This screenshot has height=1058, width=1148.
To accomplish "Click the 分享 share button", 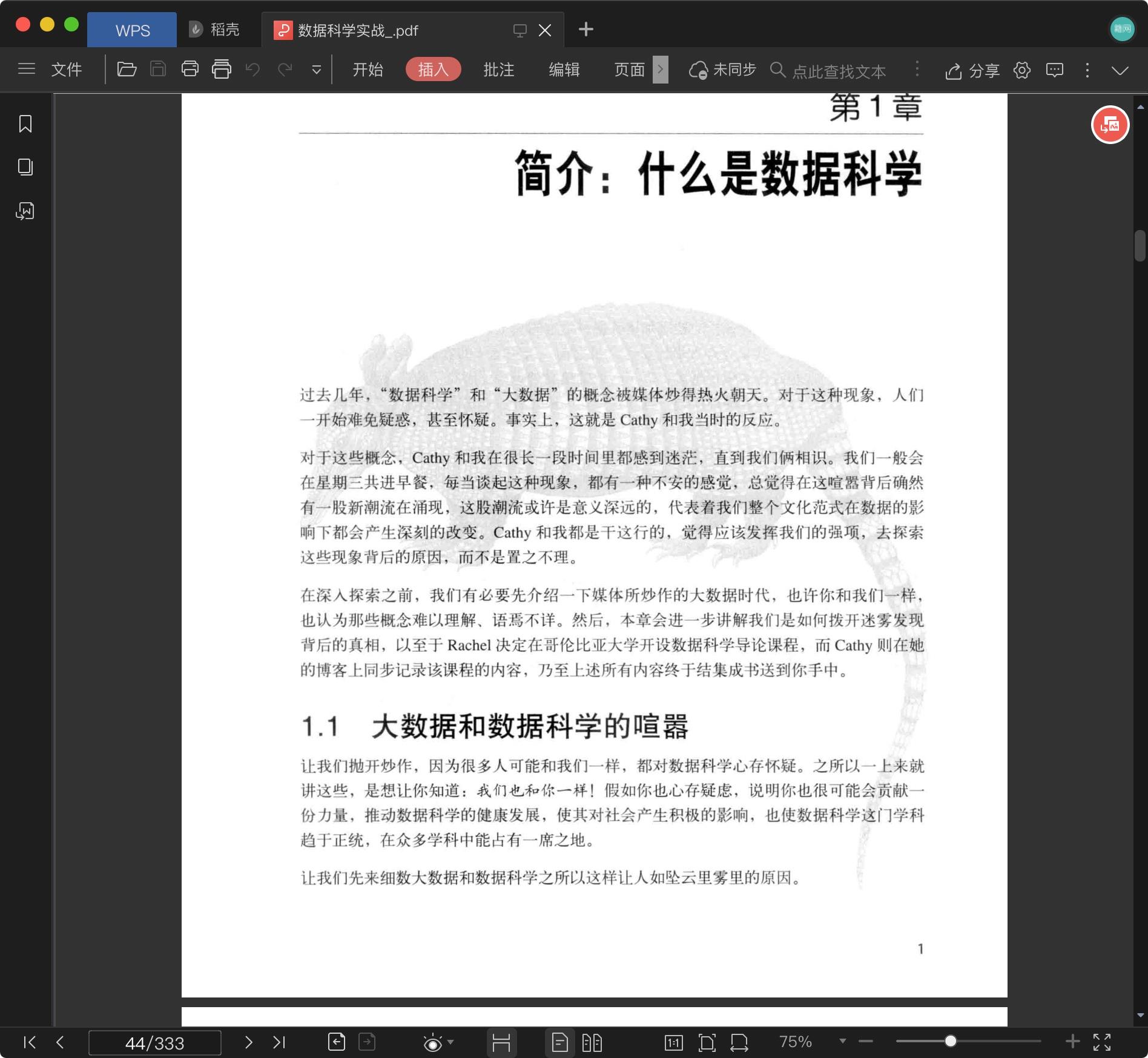I will [x=972, y=71].
